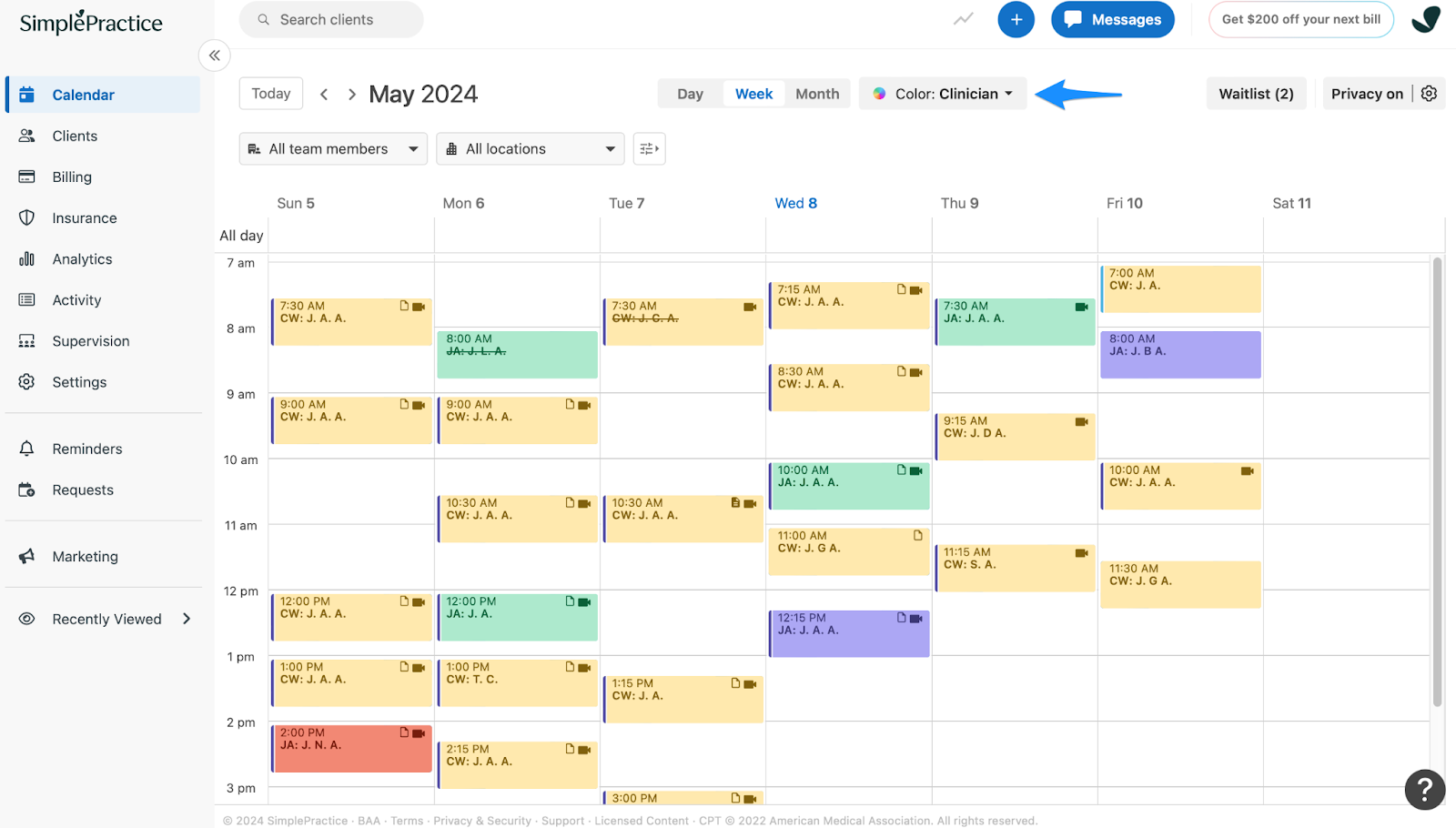Screen dimensions: 1456x828
Task: Click the Get $200 off your next bill link
Action: [1300, 19]
